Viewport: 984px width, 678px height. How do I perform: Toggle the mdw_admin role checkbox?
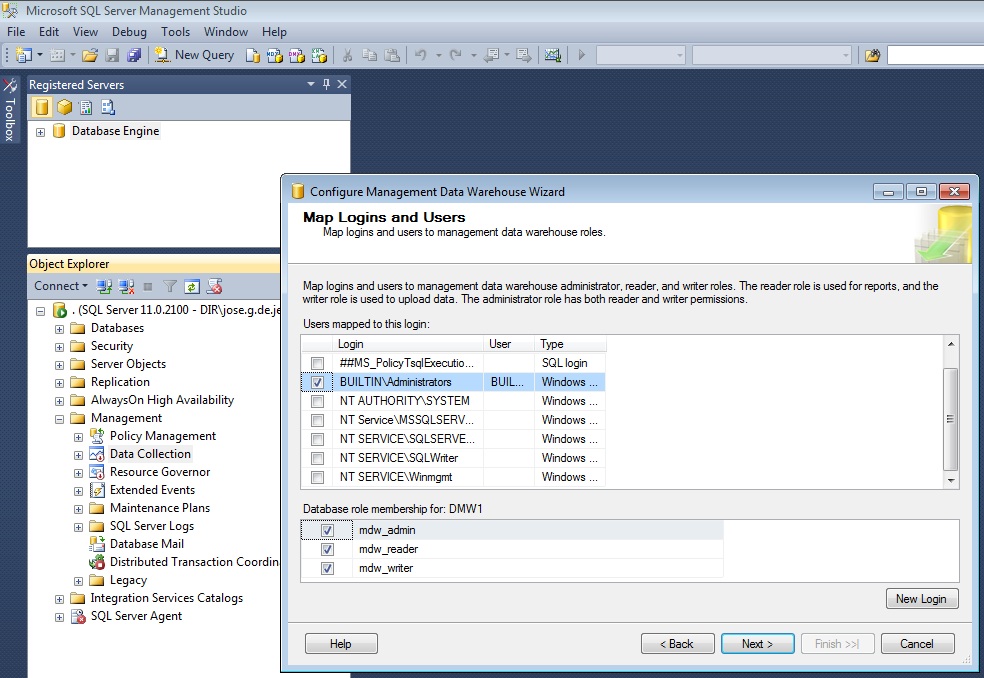(327, 530)
